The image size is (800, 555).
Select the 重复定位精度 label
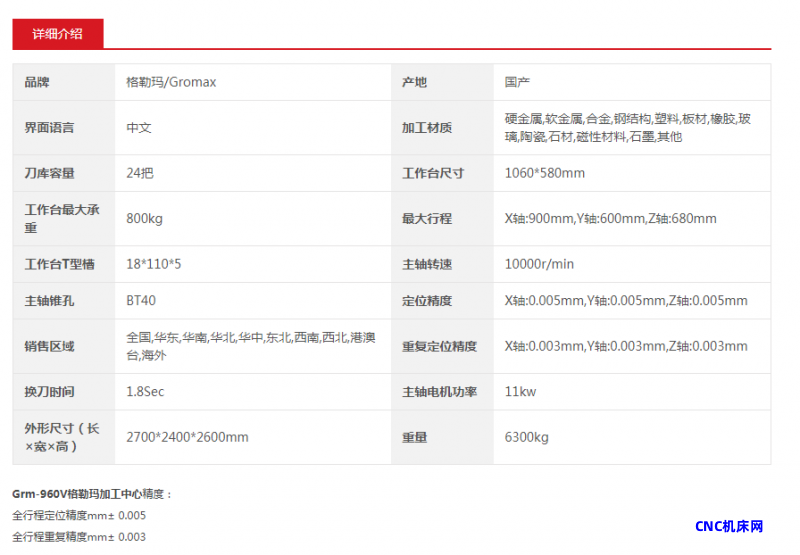[439, 346]
